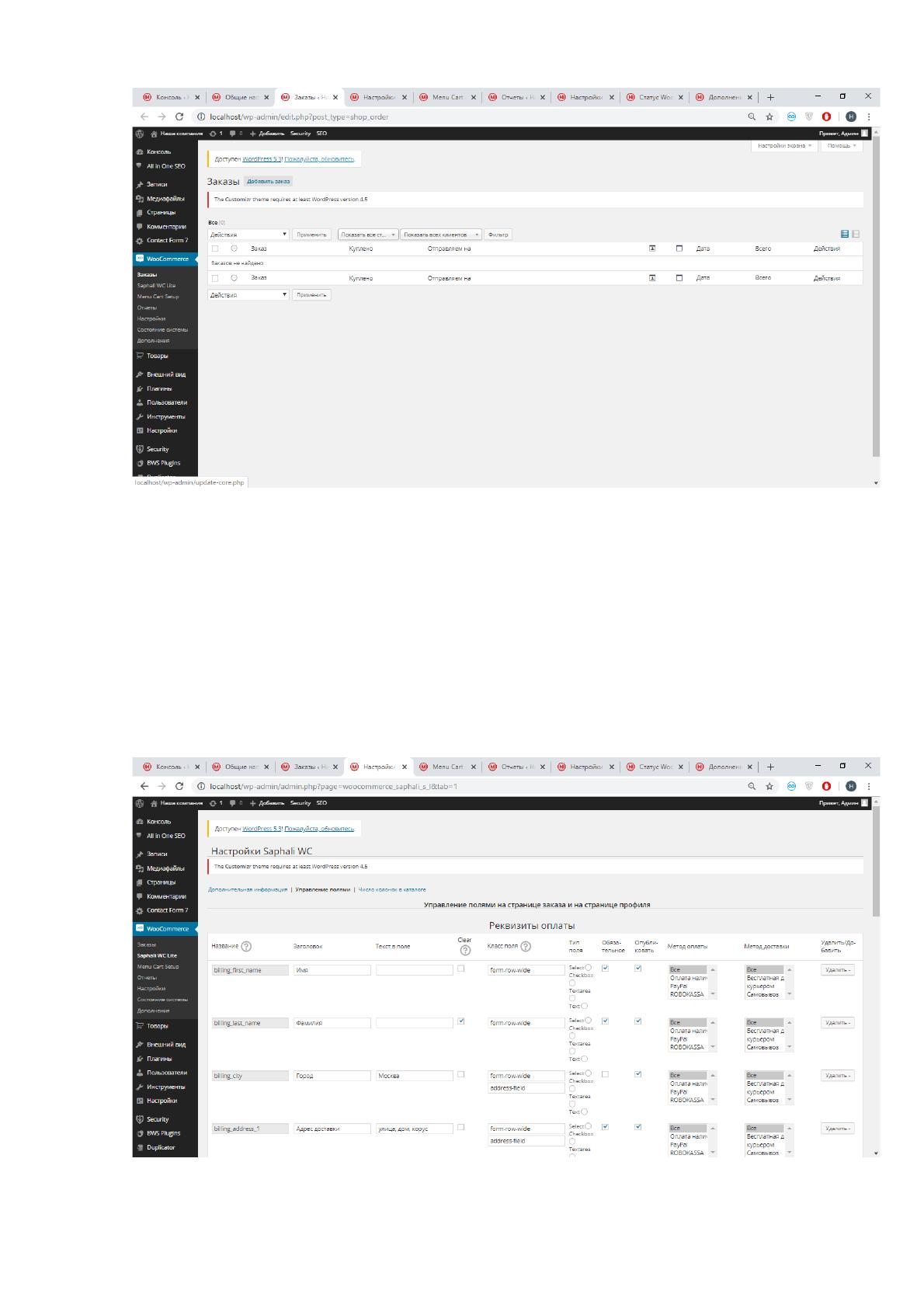
Task: Open Дополнительная информация tab
Action: (x=248, y=889)
